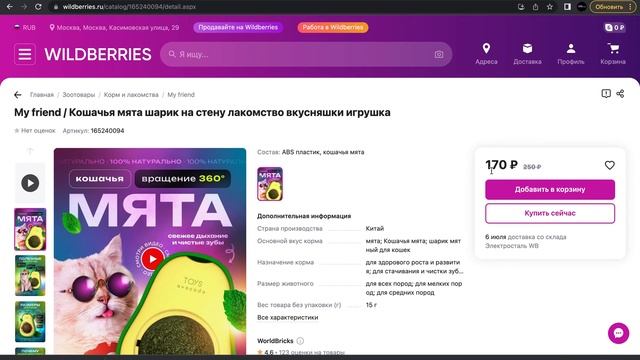Go back in browser history

10,7
